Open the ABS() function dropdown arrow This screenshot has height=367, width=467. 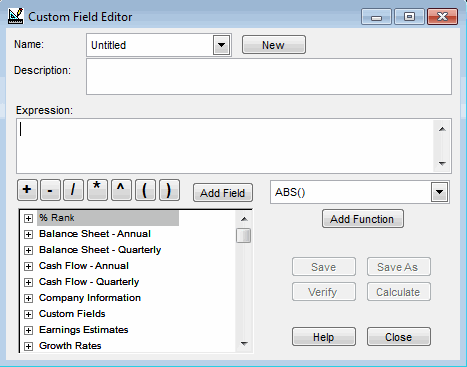click(439, 192)
